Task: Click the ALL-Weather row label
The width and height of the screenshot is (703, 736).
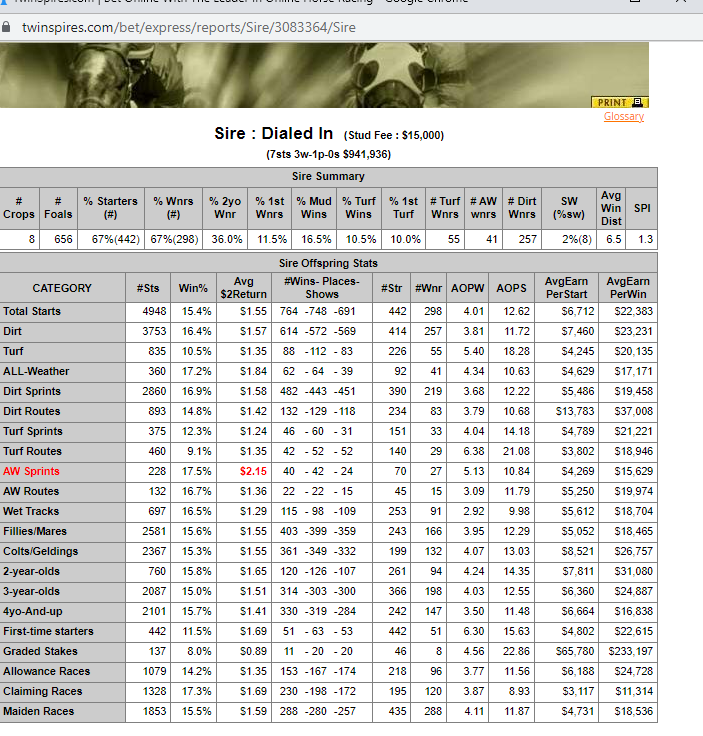Action: [x=36, y=371]
